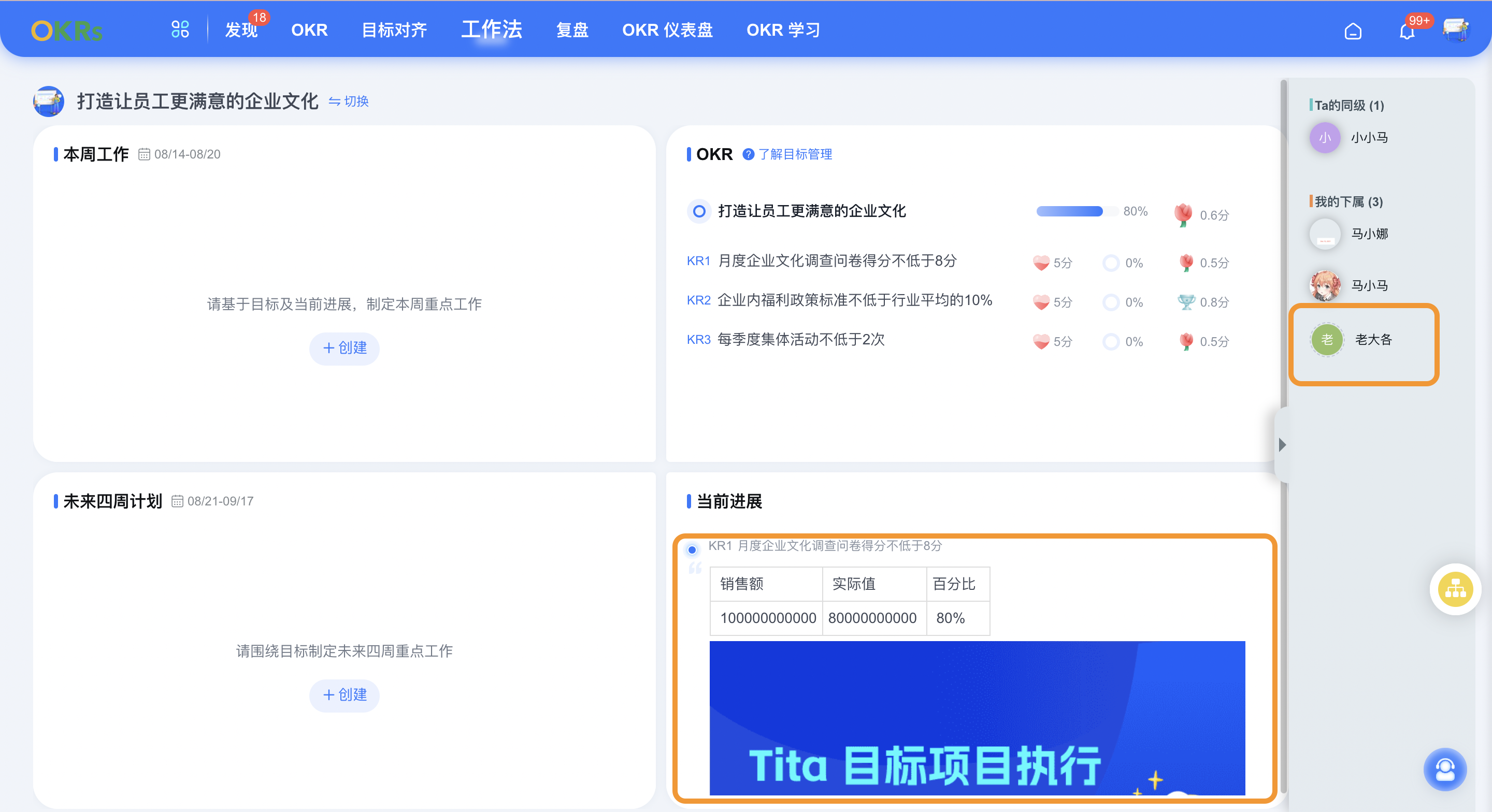Go to home via house icon
This screenshot has height=812, width=1492.
click(x=1353, y=31)
